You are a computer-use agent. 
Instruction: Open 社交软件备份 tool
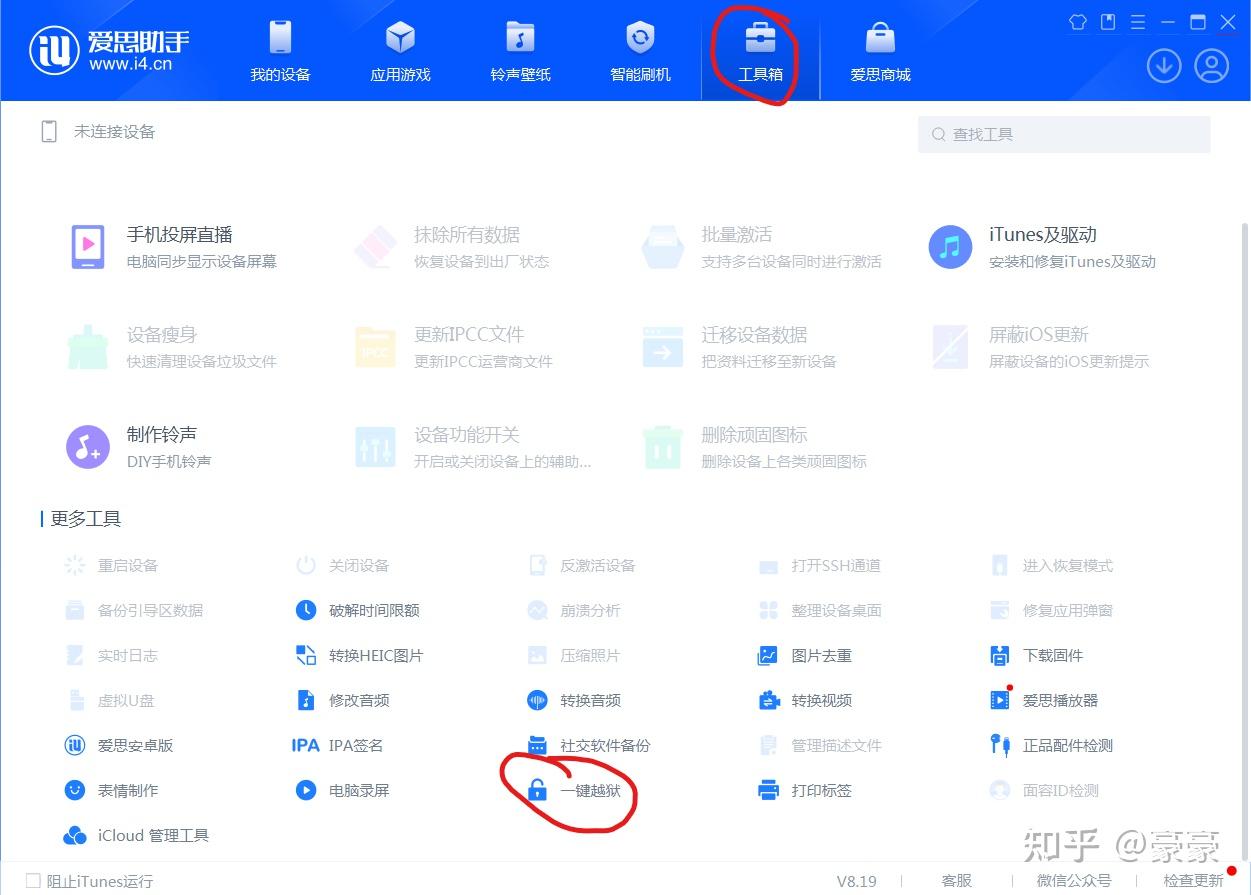[589, 745]
